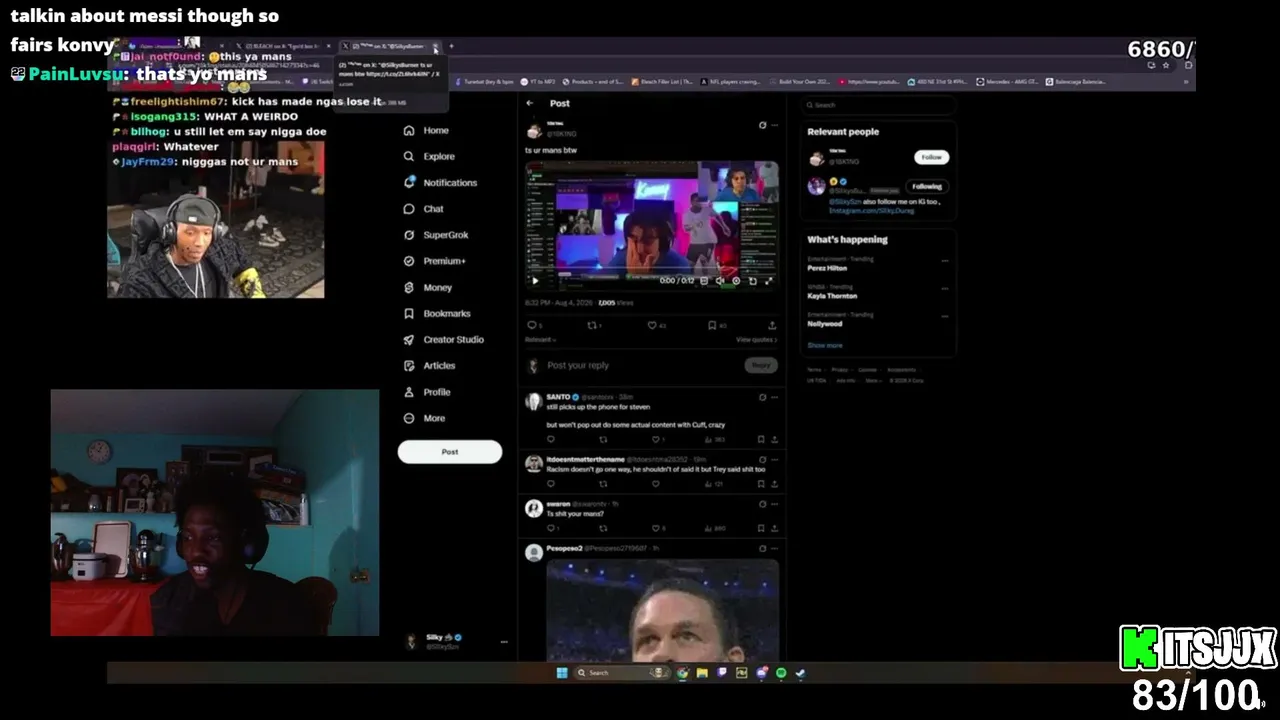Open Money in the X sidebar
Image resolution: width=1280 pixels, height=720 pixels.
pos(427,287)
